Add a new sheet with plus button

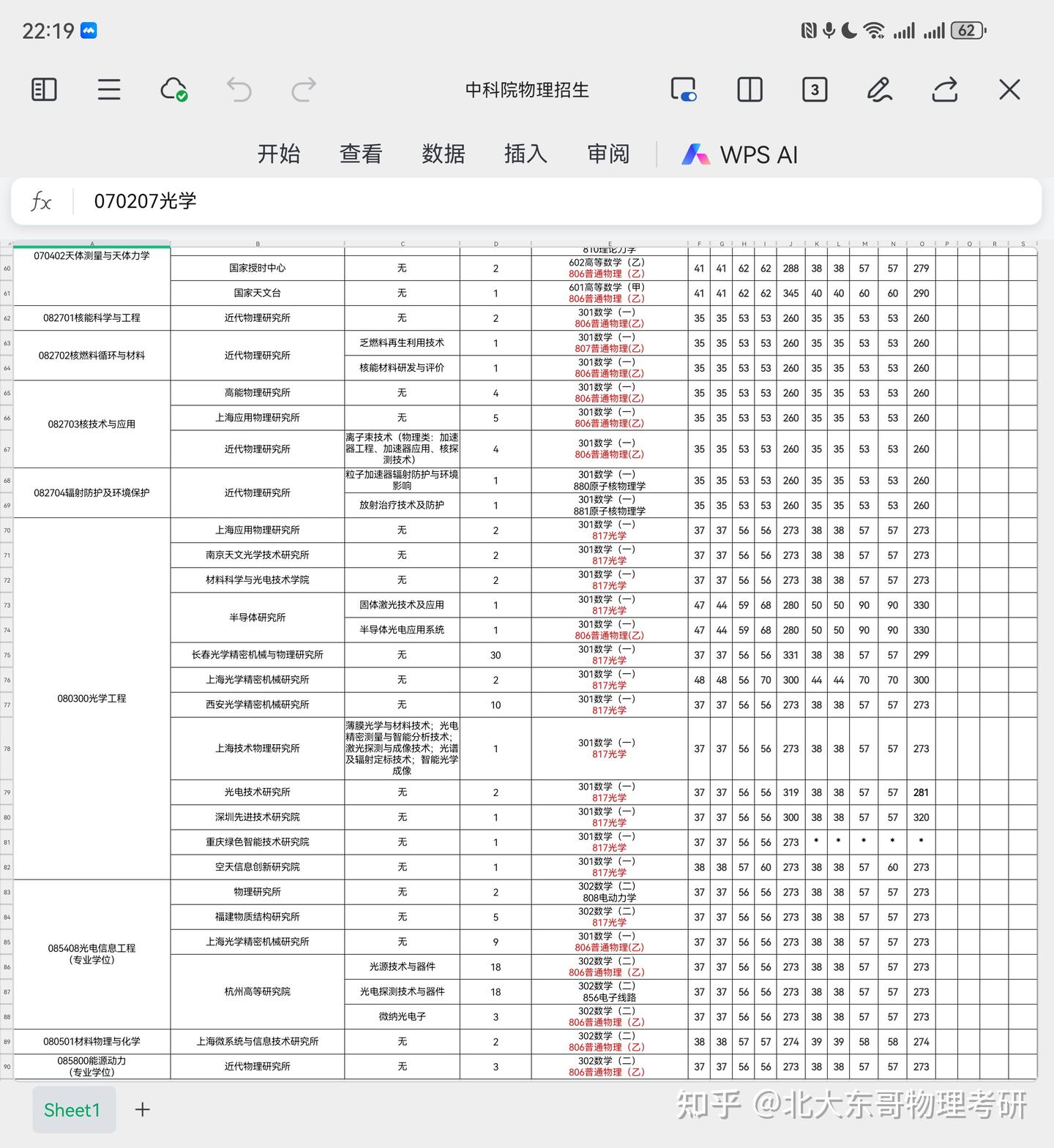143,1110
